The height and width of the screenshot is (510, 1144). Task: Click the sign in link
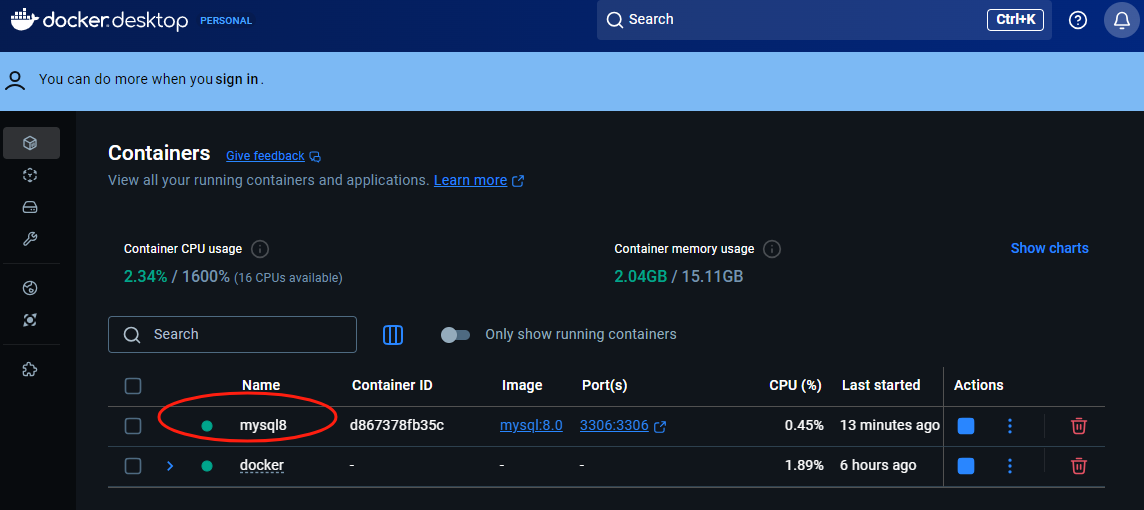coord(237,80)
